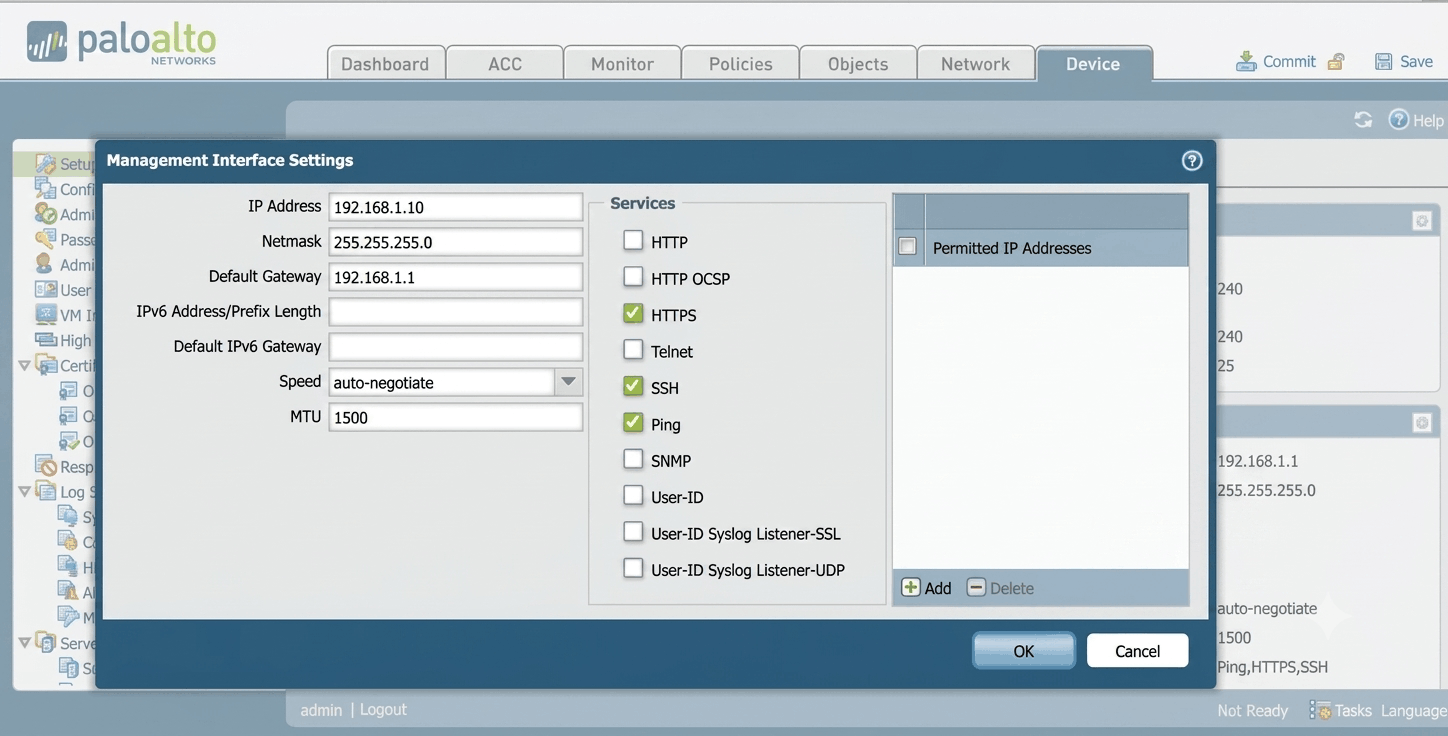Enable User-ID Syslog Listener-SSL checkbox
Image resolution: width=1448 pixels, height=736 pixels.
[633, 532]
